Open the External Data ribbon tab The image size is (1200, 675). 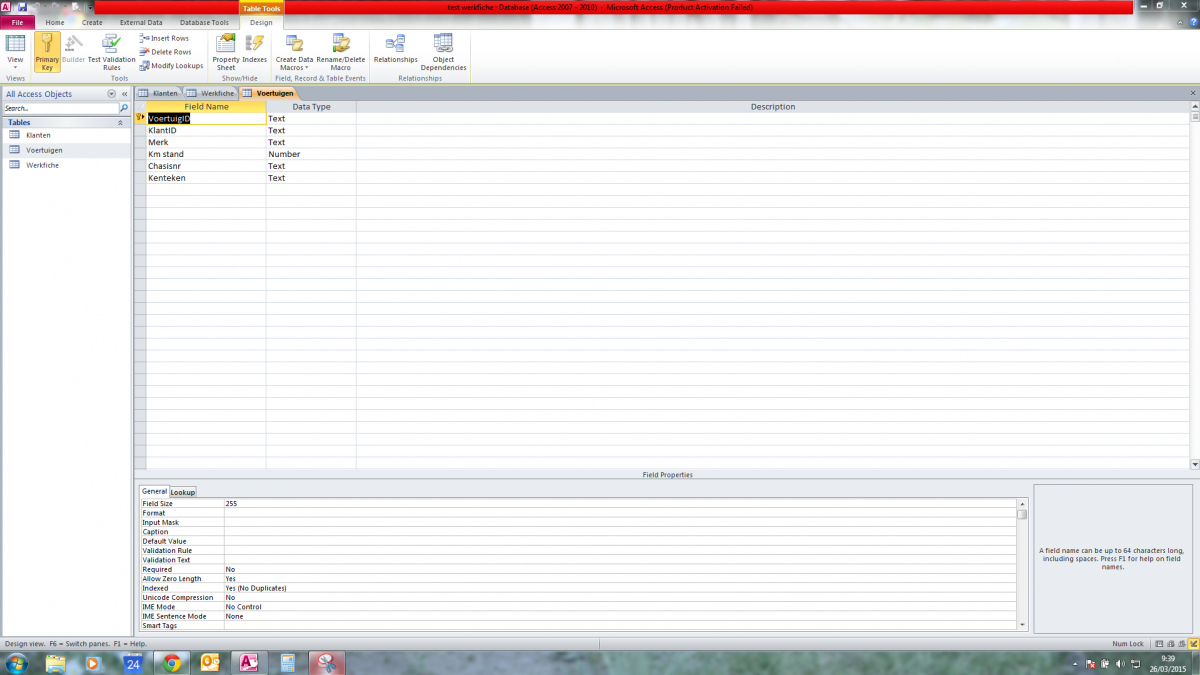[x=140, y=22]
